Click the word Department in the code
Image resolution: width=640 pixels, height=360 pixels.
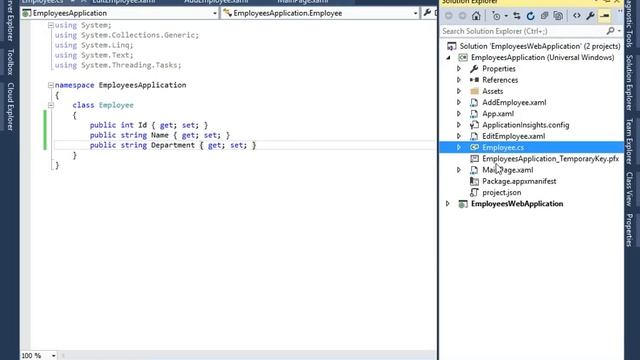(x=173, y=145)
